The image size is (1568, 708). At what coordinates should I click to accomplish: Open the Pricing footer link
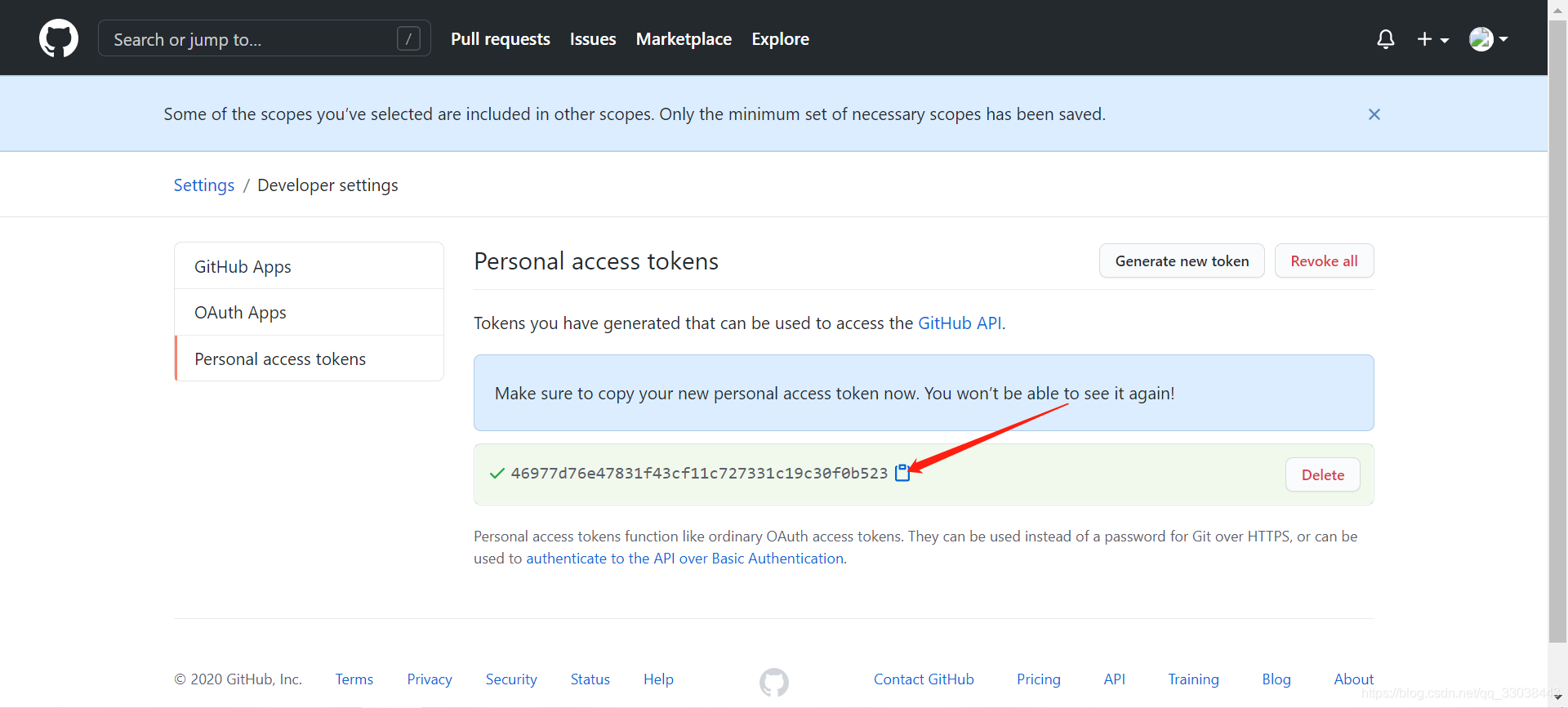1038,679
